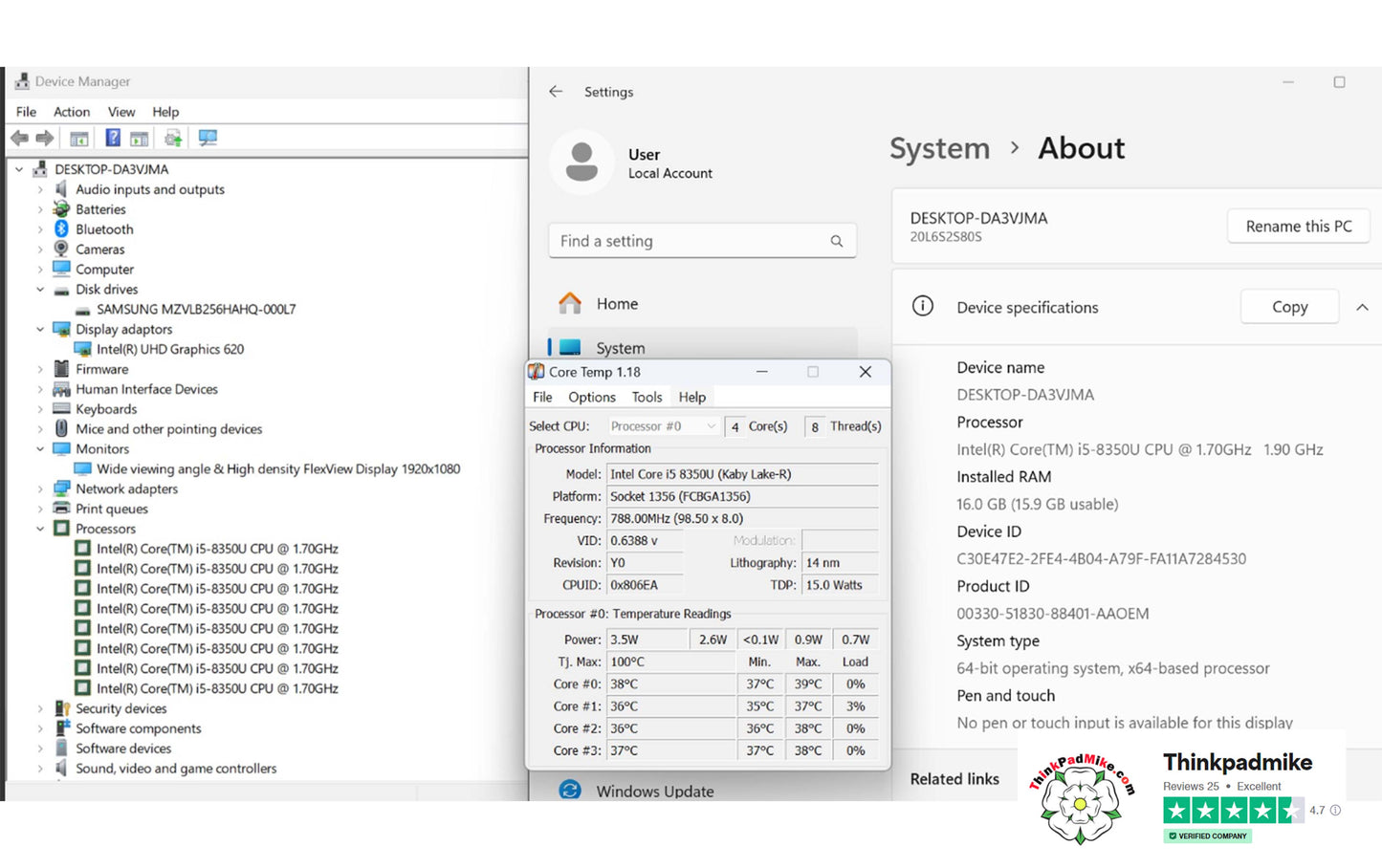
Task: Scan for hardware changes via monitor icon
Action: [x=208, y=138]
